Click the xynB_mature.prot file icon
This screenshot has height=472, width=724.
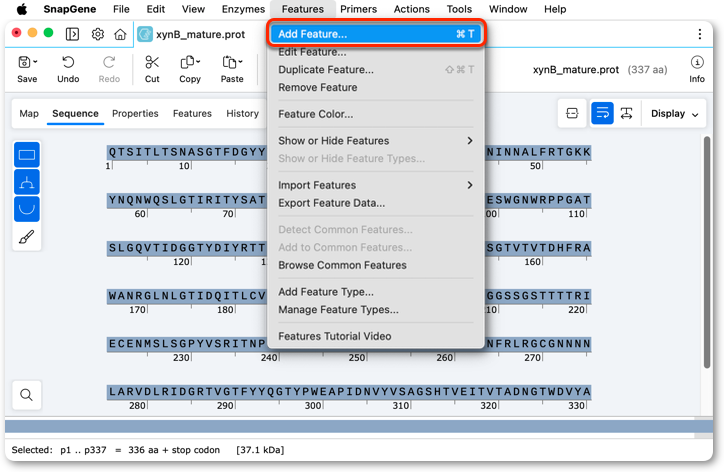pos(145,34)
